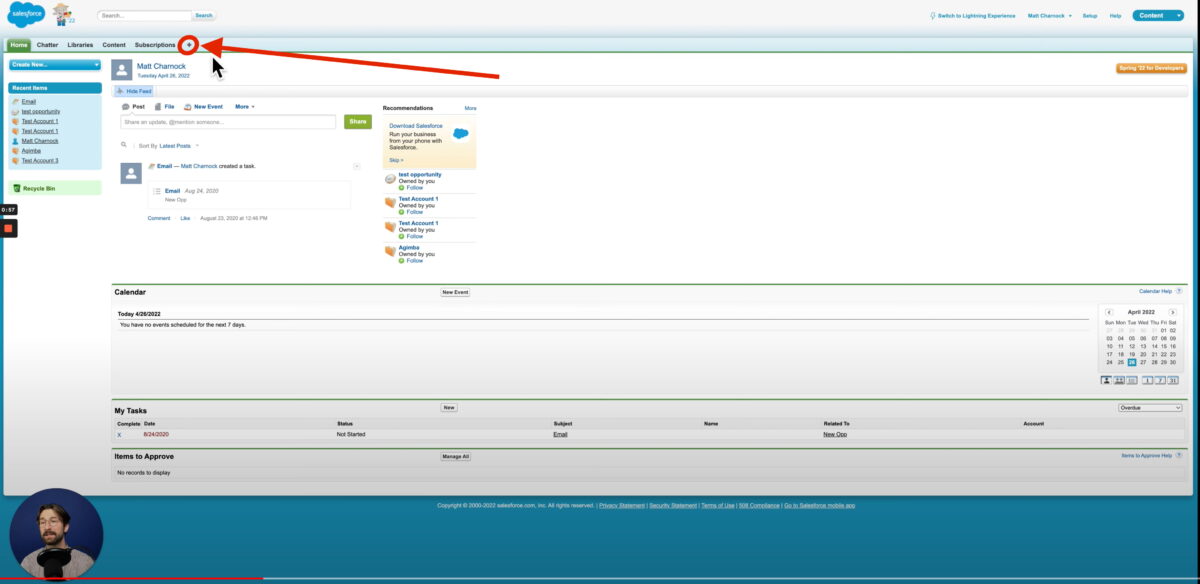Click the Calendar Help question mark icon
This screenshot has height=584, width=1200.
[x=1179, y=291]
